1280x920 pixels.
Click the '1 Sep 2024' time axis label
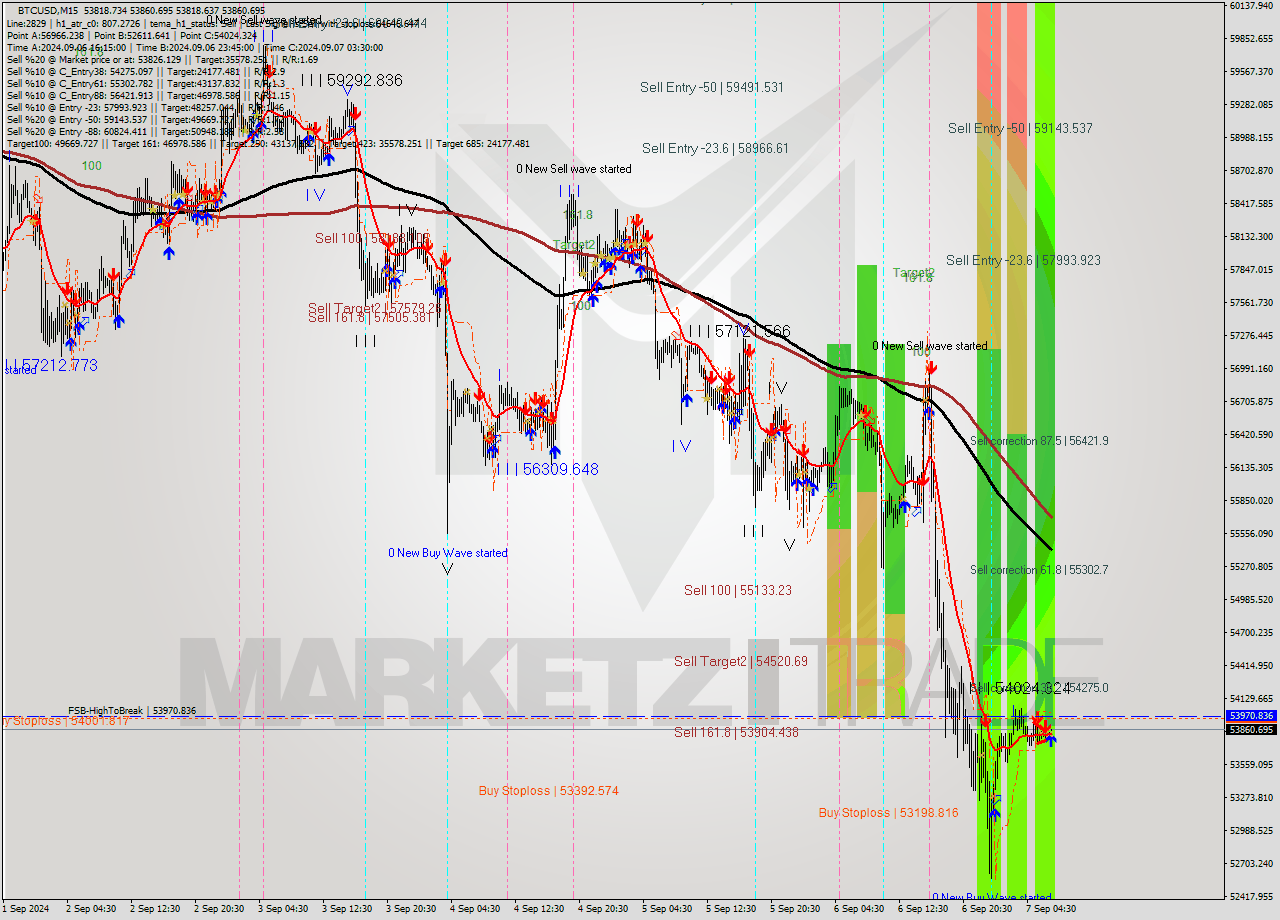click(26, 909)
